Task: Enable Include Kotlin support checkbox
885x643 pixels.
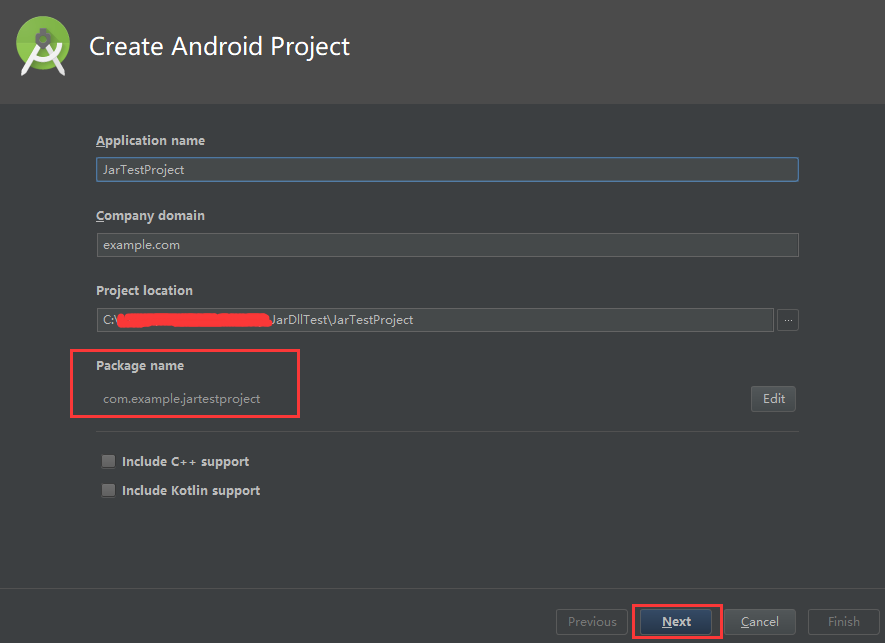Action: 108,490
